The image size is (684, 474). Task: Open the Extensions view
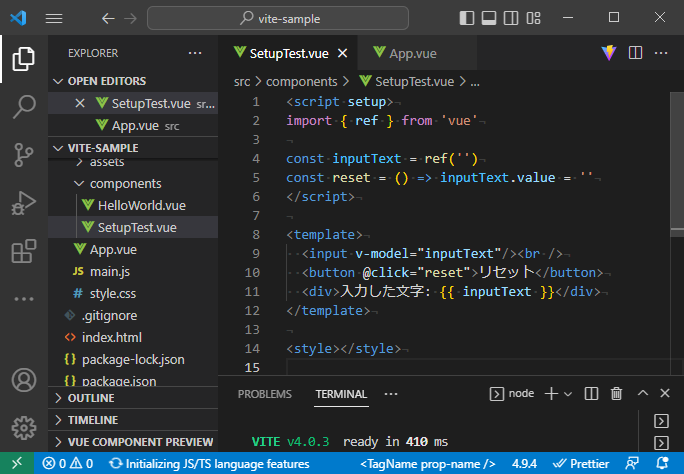24,251
